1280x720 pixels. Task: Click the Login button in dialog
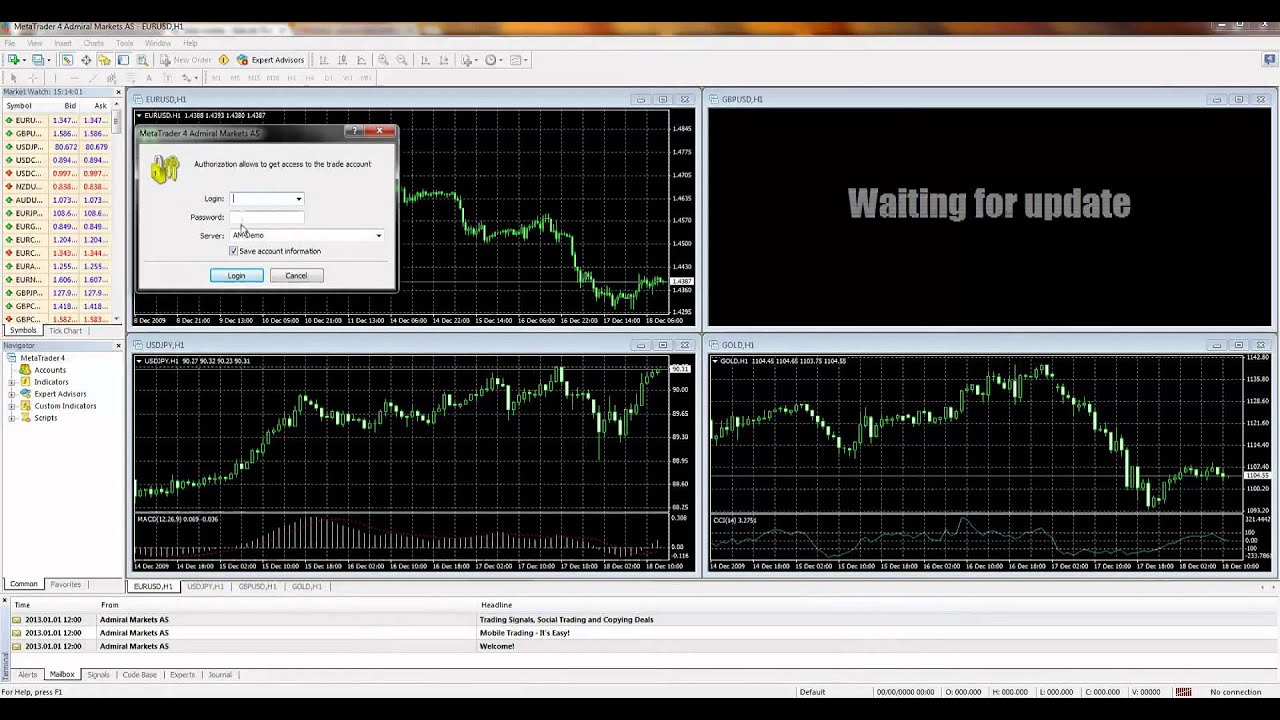tap(236, 276)
